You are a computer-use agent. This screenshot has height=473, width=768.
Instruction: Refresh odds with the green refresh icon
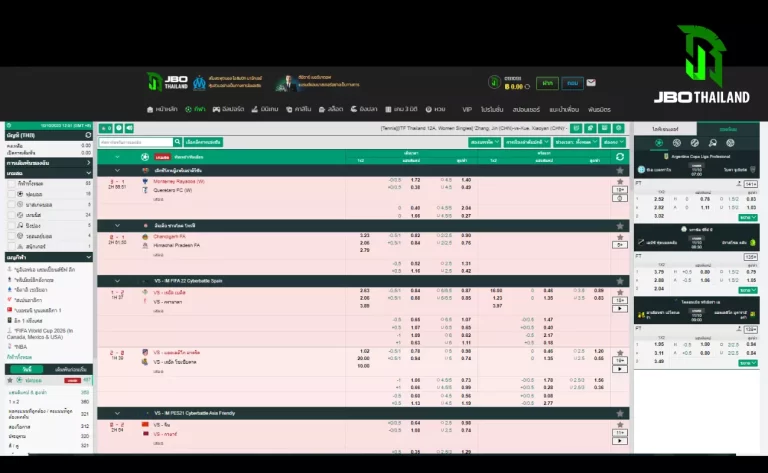(x=620, y=157)
